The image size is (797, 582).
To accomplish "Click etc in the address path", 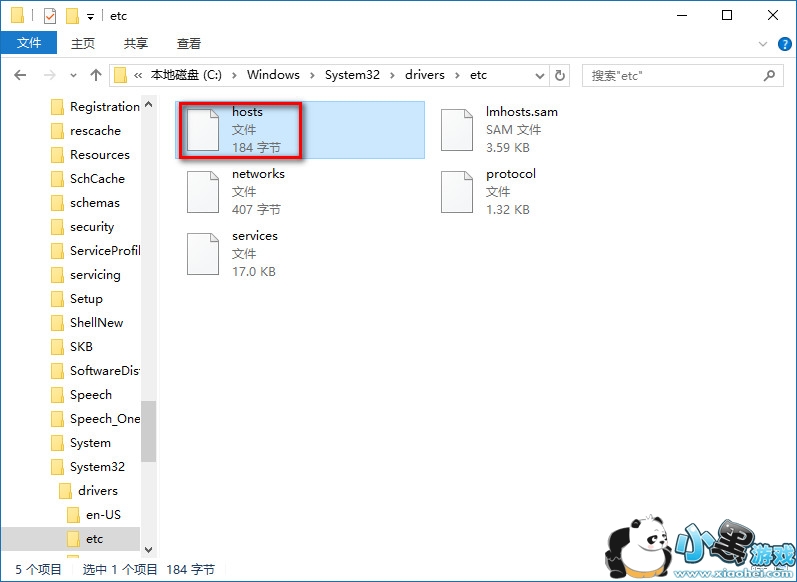I will pos(478,75).
